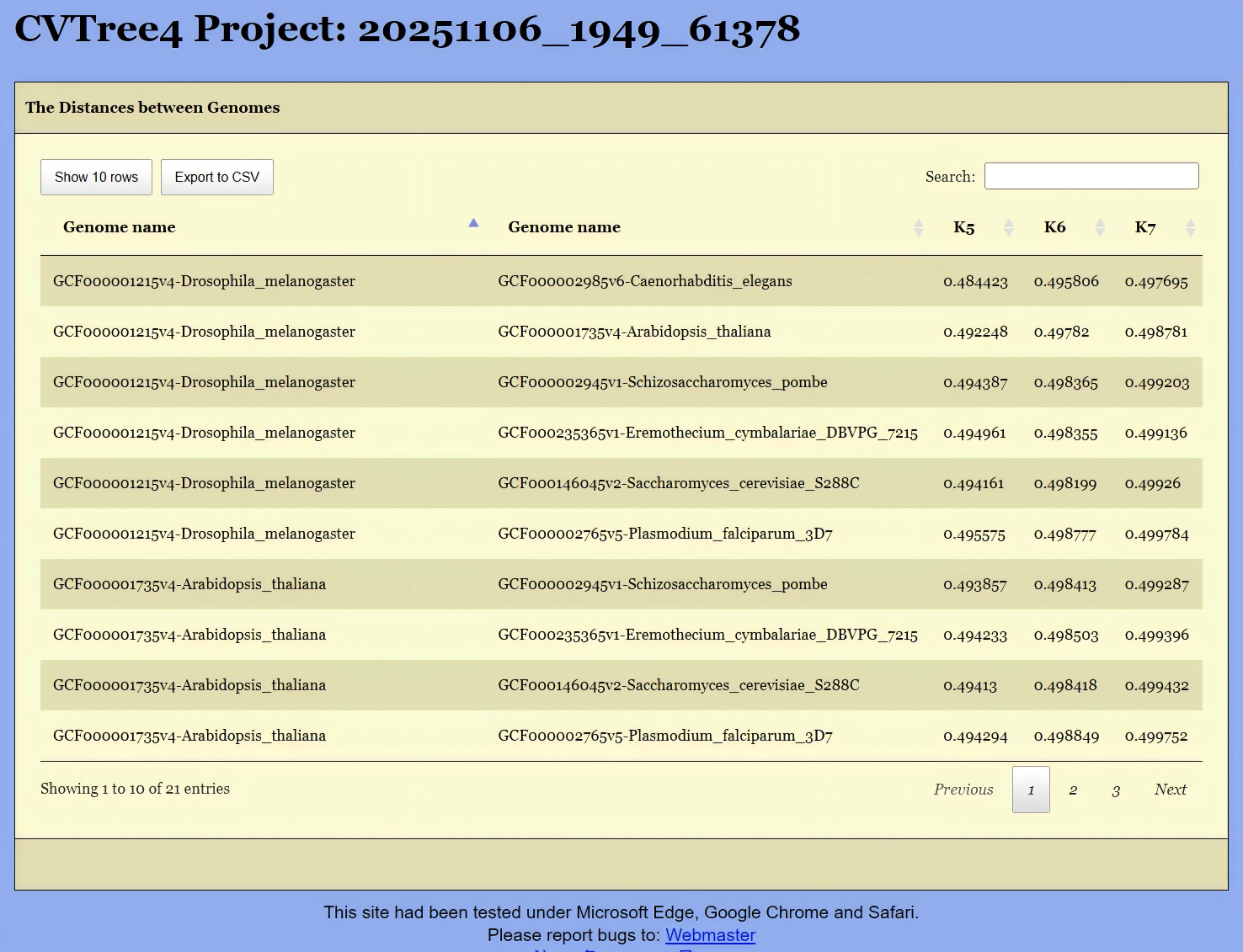Screen dimensions: 1243x952
Task: Toggle the ascending sort triangle on first Genome name
Action: 473,223
